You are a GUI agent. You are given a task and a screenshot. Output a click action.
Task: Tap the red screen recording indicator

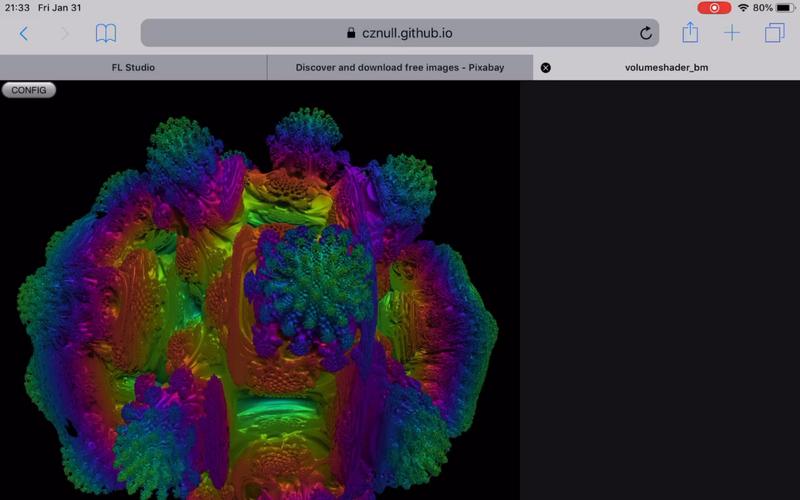point(714,8)
